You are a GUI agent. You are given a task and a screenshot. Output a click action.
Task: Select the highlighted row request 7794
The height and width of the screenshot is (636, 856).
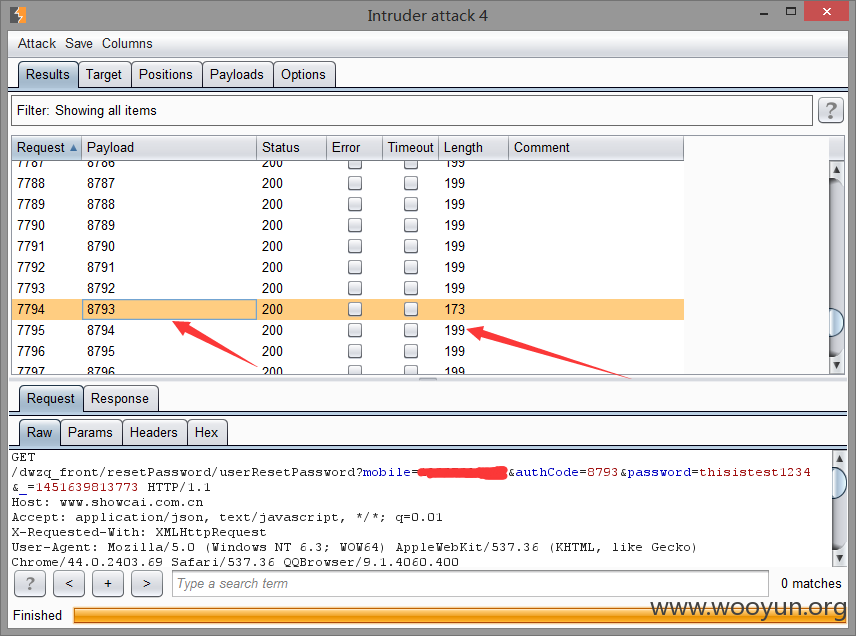(348, 309)
